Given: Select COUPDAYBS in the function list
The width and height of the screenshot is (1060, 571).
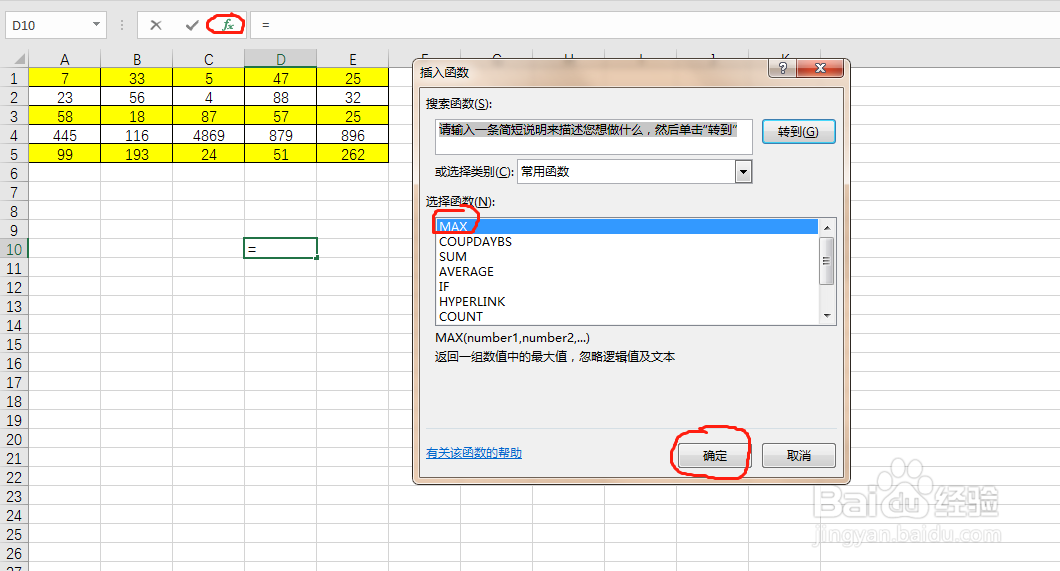Looking at the screenshot, I should tap(627, 241).
